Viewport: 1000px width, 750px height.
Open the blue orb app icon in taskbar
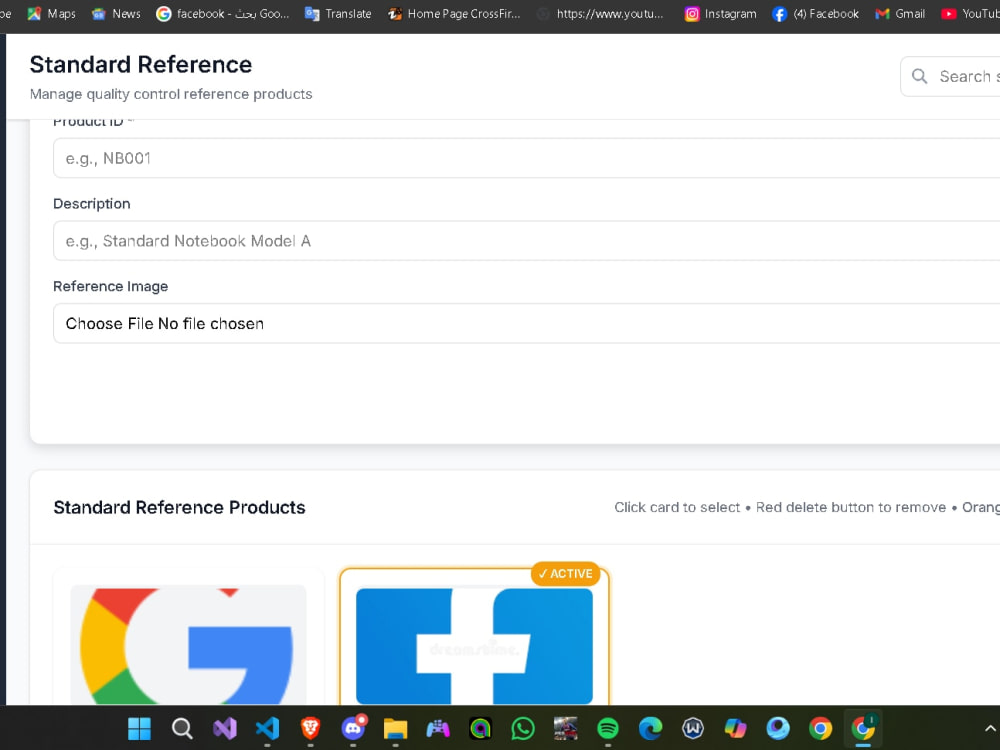(778, 728)
